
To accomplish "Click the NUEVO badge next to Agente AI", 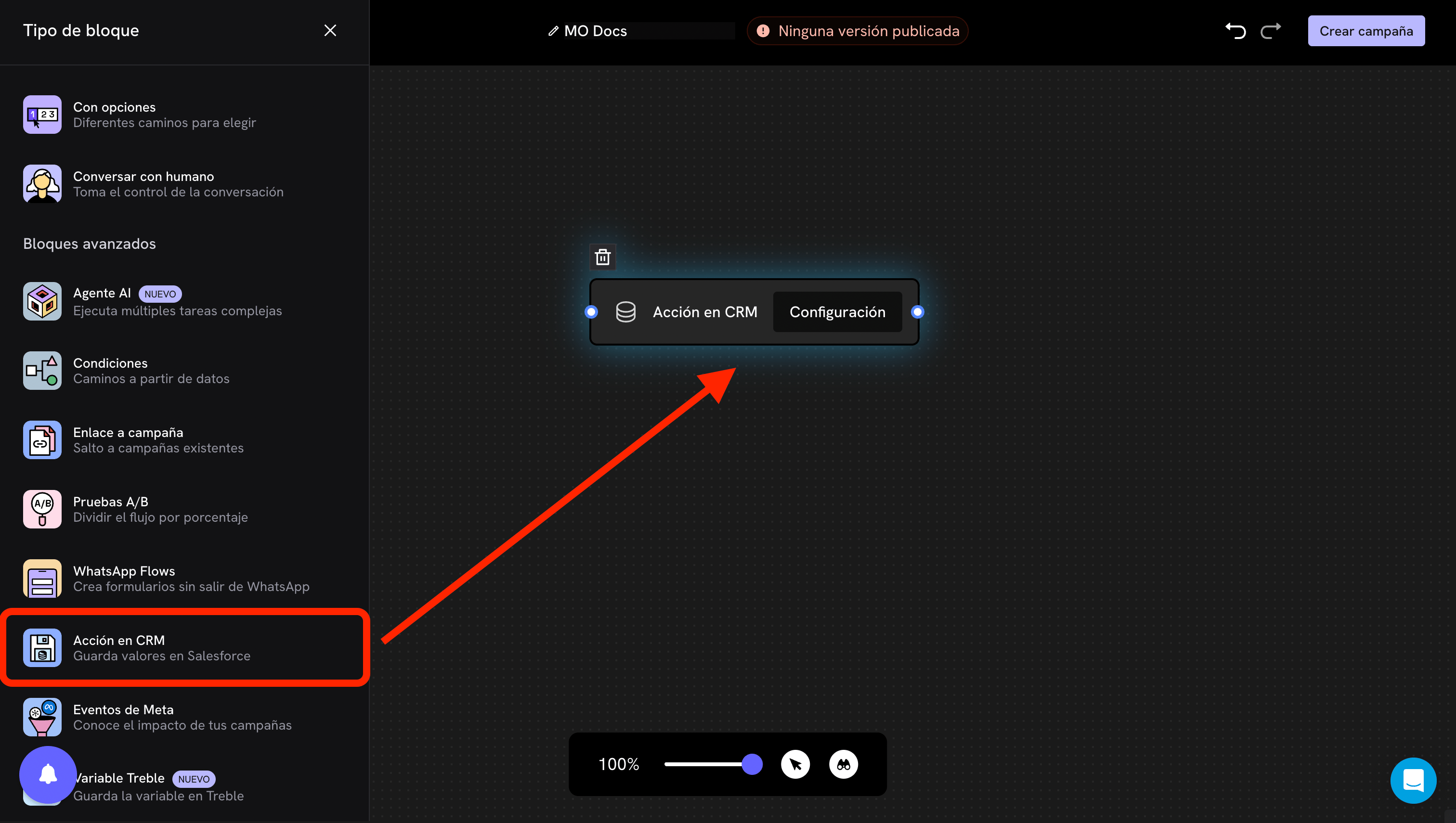I will pos(160,294).
